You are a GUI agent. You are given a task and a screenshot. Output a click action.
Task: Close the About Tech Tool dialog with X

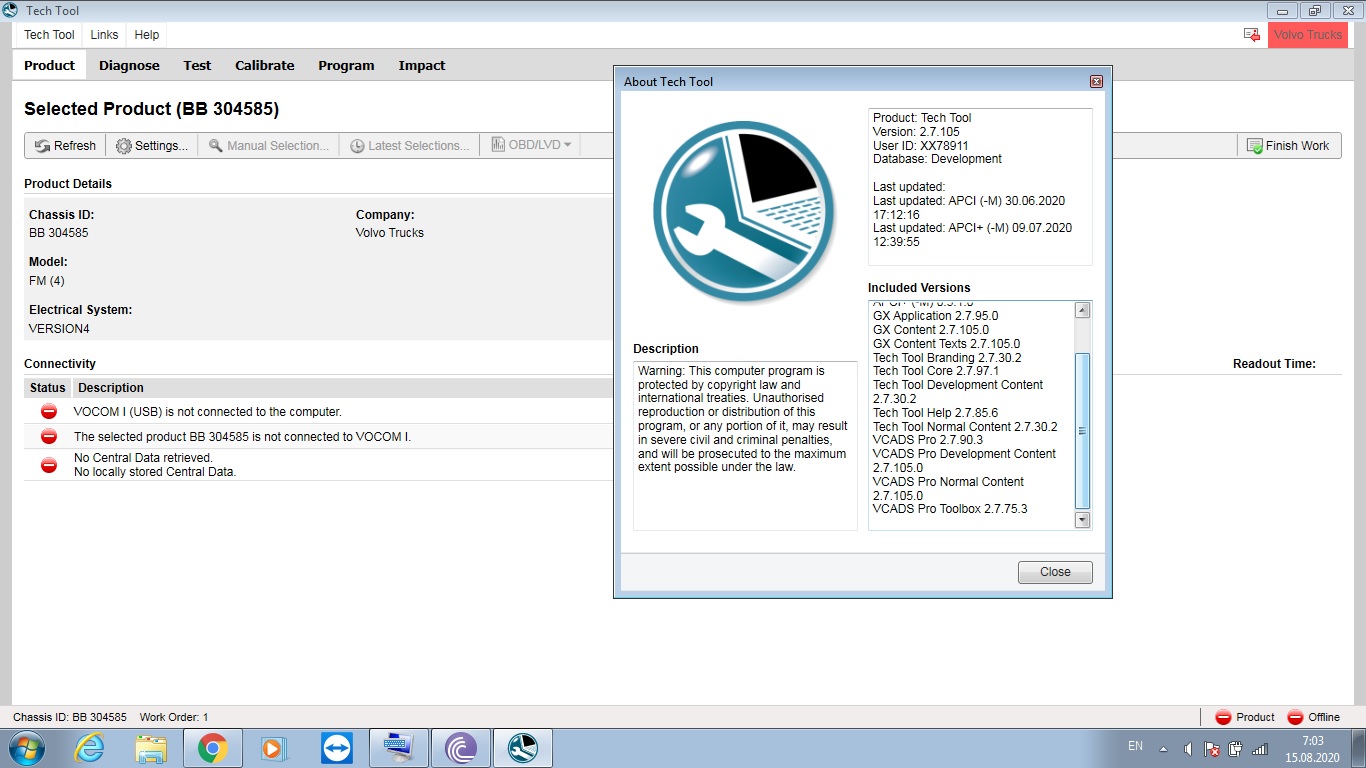1096,82
